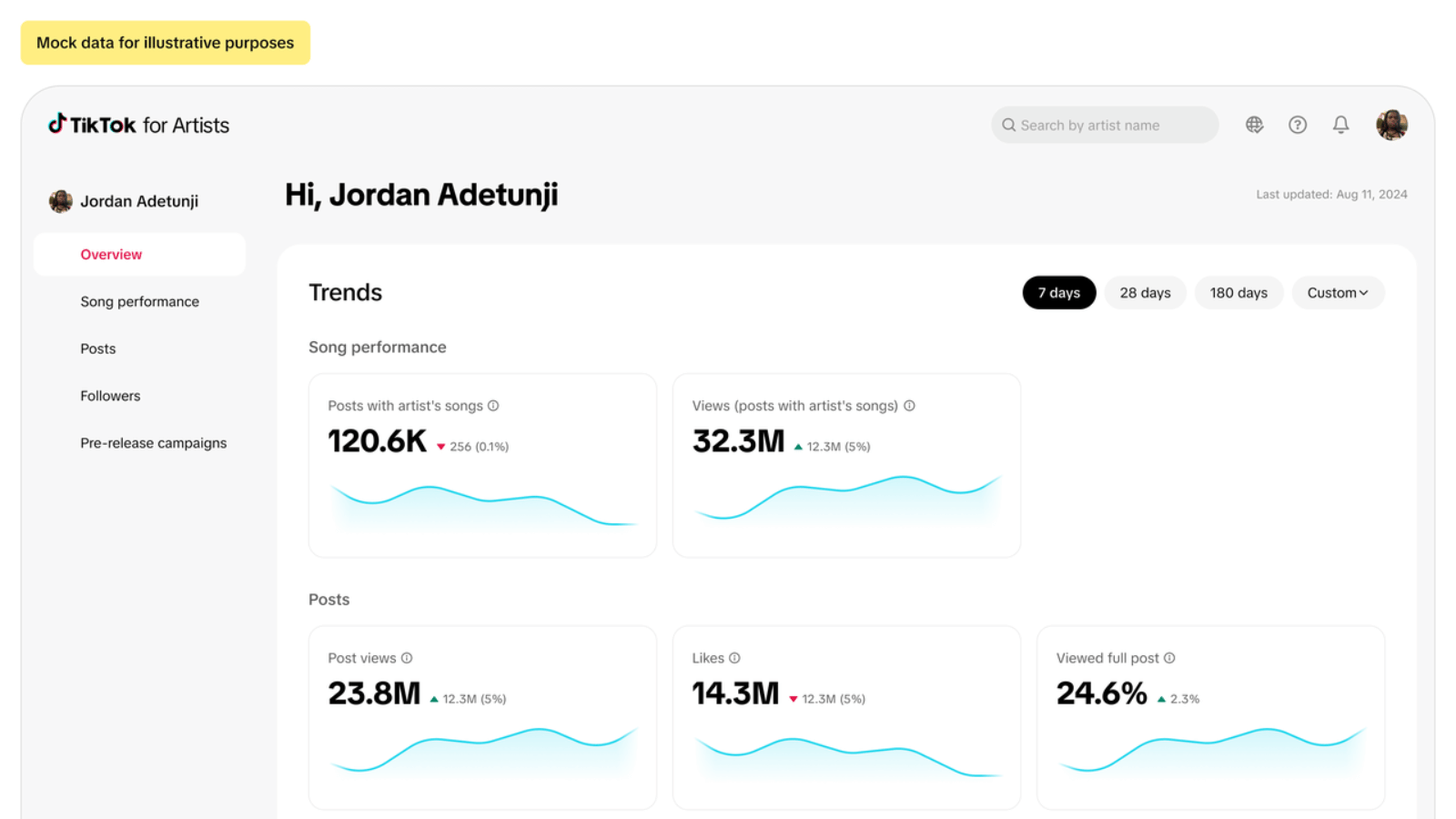Open the help question mark icon
1456x819 pixels.
(x=1298, y=125)
